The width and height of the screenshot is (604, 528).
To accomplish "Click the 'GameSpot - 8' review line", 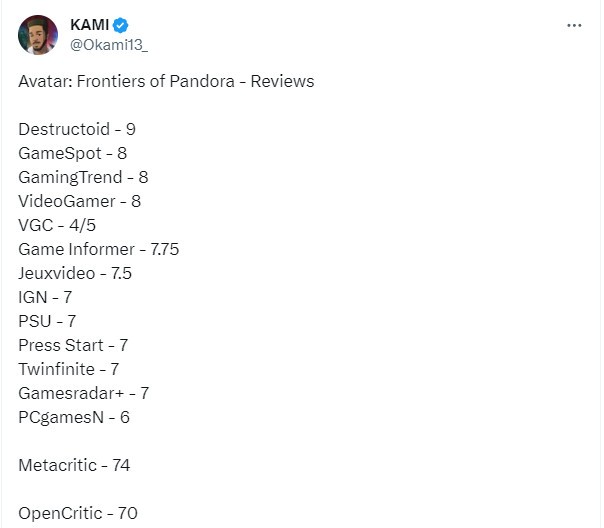I will tap(72, 153).
